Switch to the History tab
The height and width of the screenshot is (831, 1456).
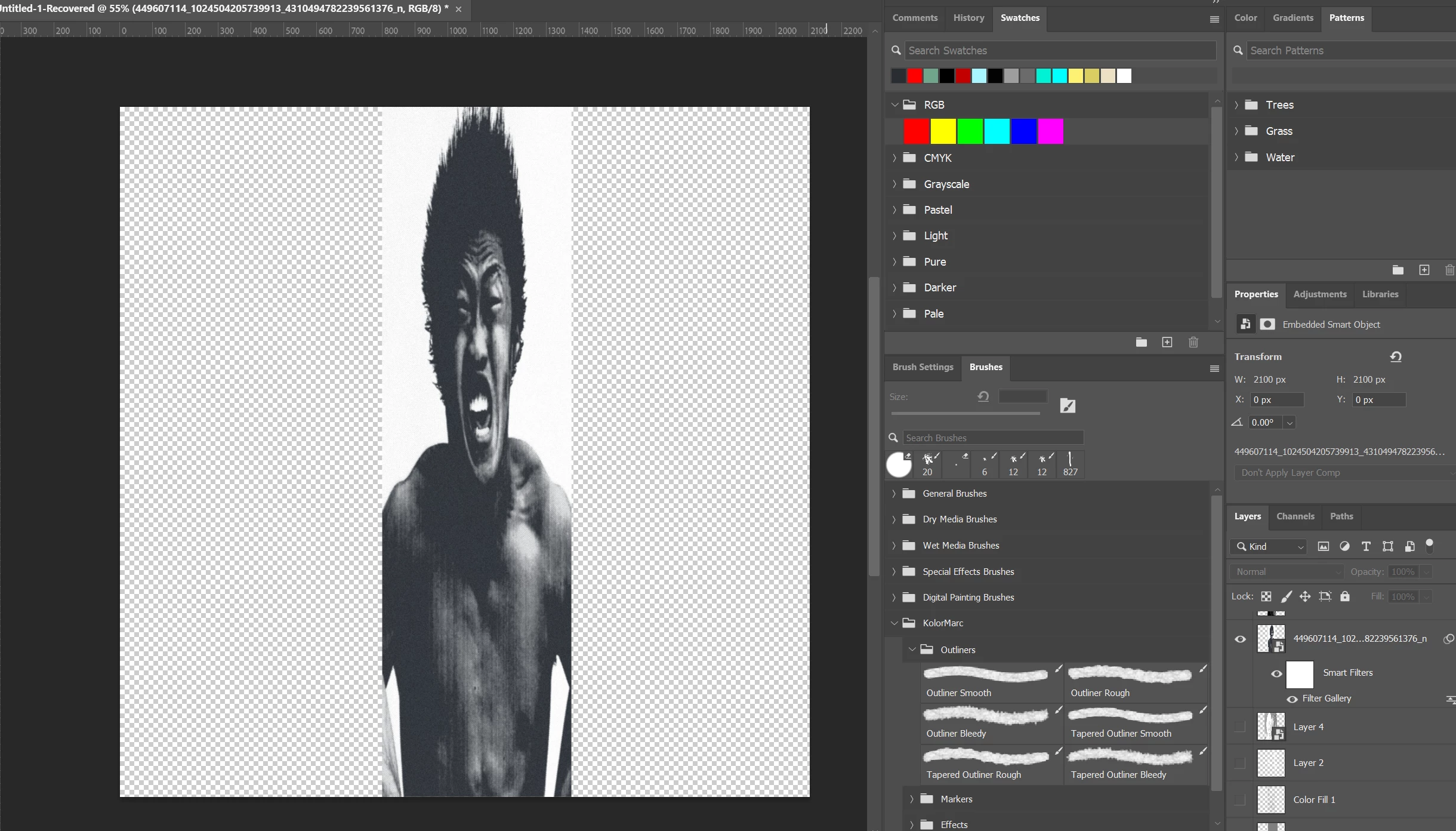click(968, 18)
